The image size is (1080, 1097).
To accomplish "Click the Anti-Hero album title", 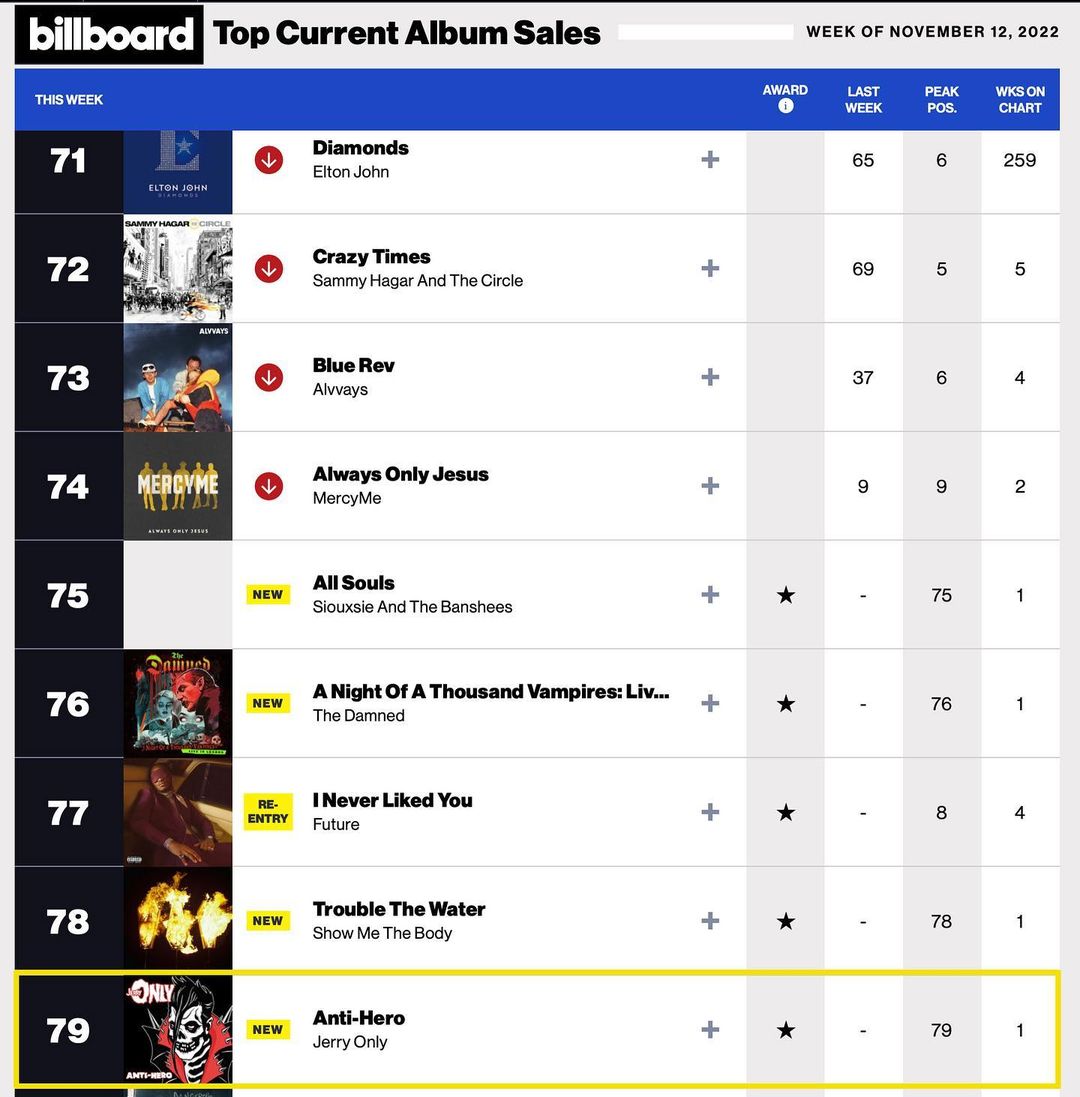I will click(x=358, y=1018).
